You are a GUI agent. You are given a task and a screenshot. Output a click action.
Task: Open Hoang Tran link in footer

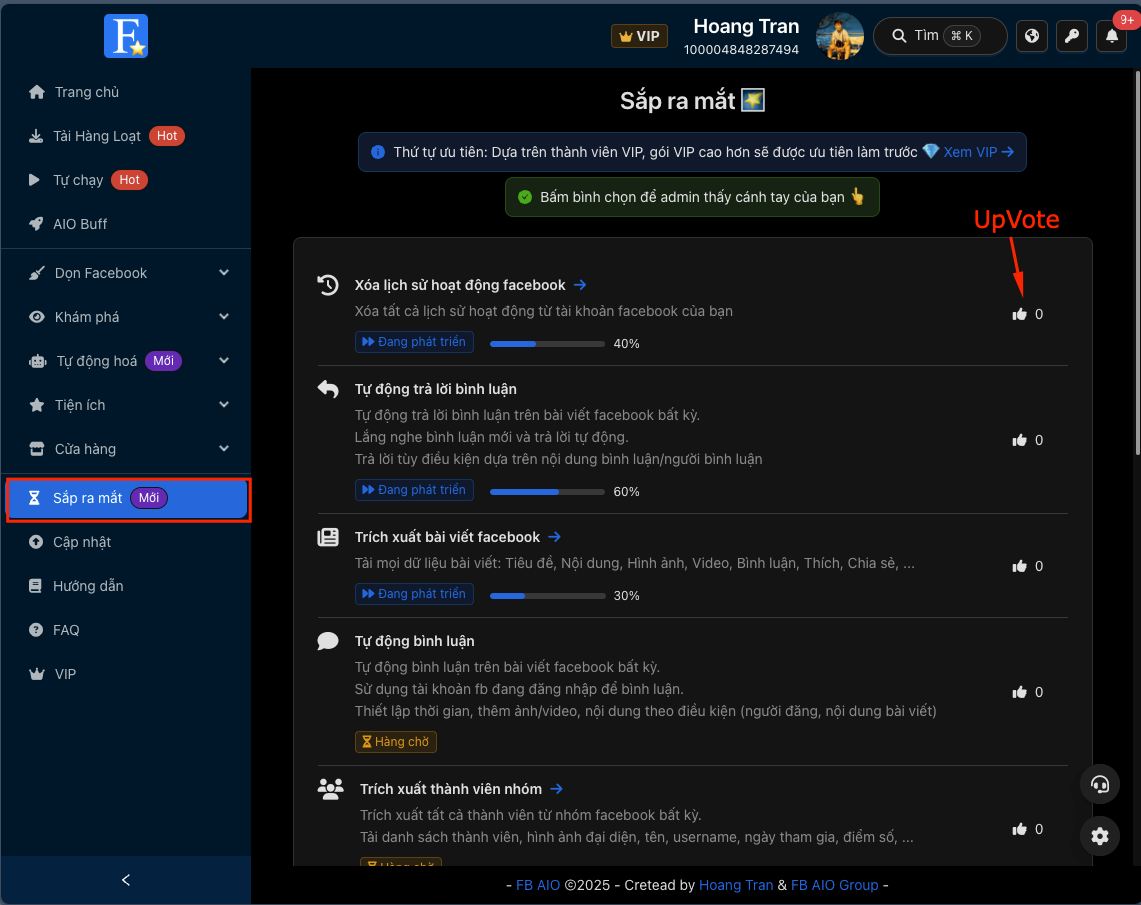pyautogui.click(x=736, y=885)
